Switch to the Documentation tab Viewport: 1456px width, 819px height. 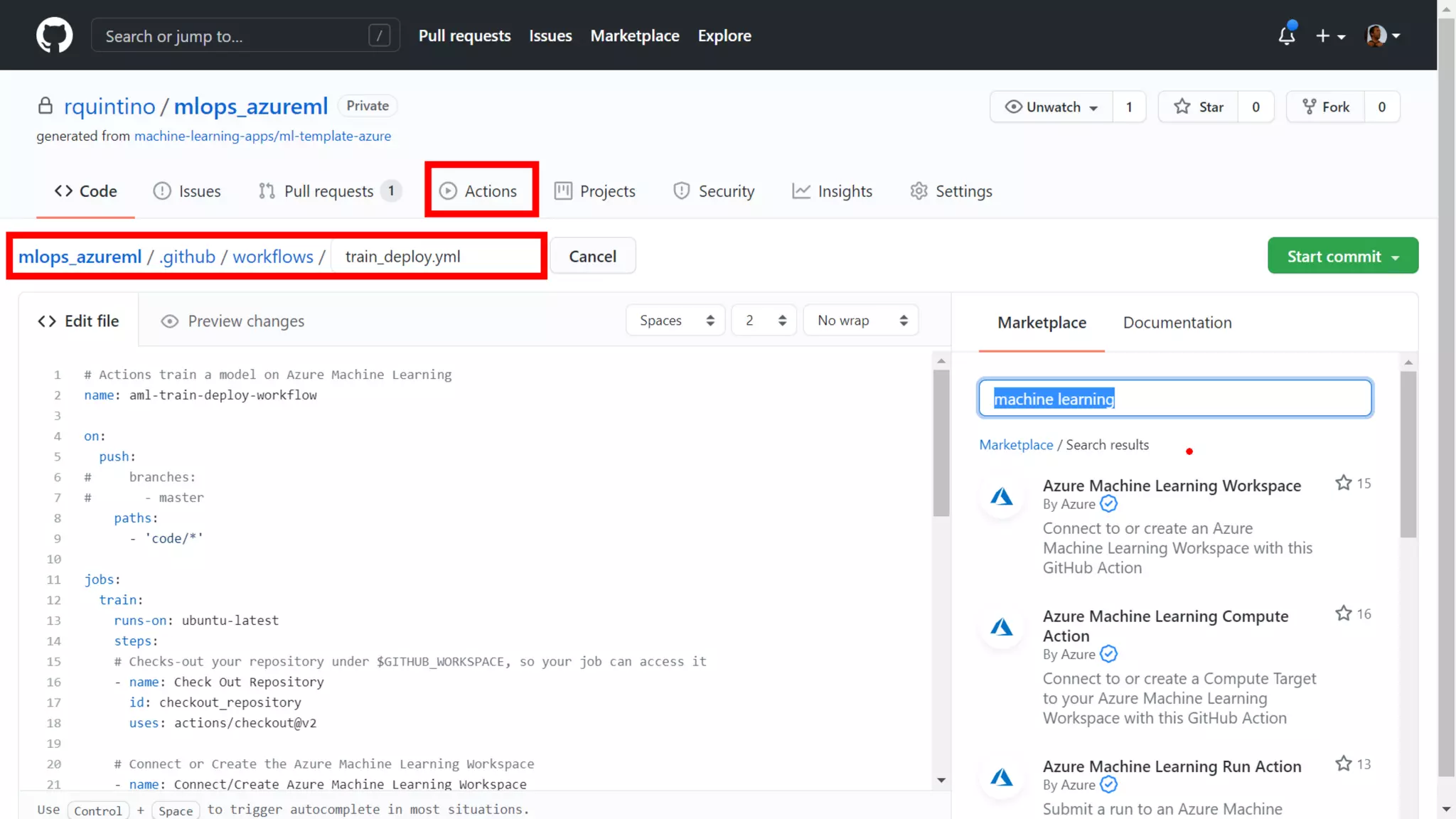coord(1177,323)
